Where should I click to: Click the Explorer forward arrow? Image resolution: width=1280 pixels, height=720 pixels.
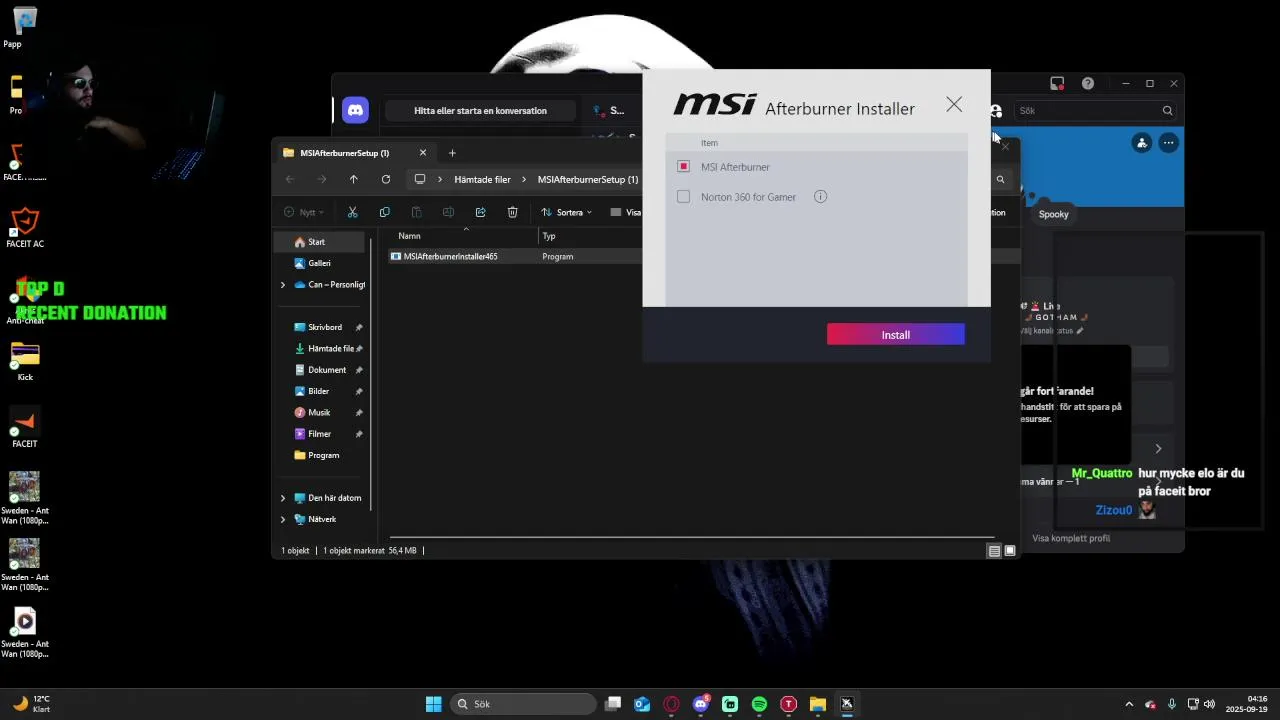tap(322, 179)
